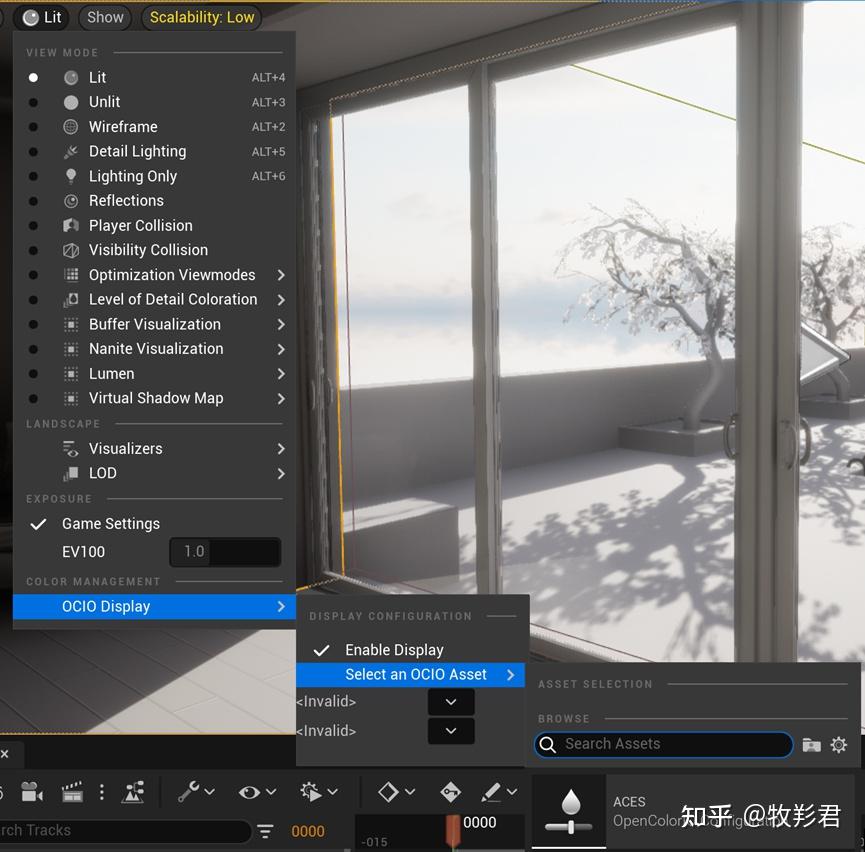
Task: Select the keyframe diamond icon in the toolbar
Action: pos(388,791)
